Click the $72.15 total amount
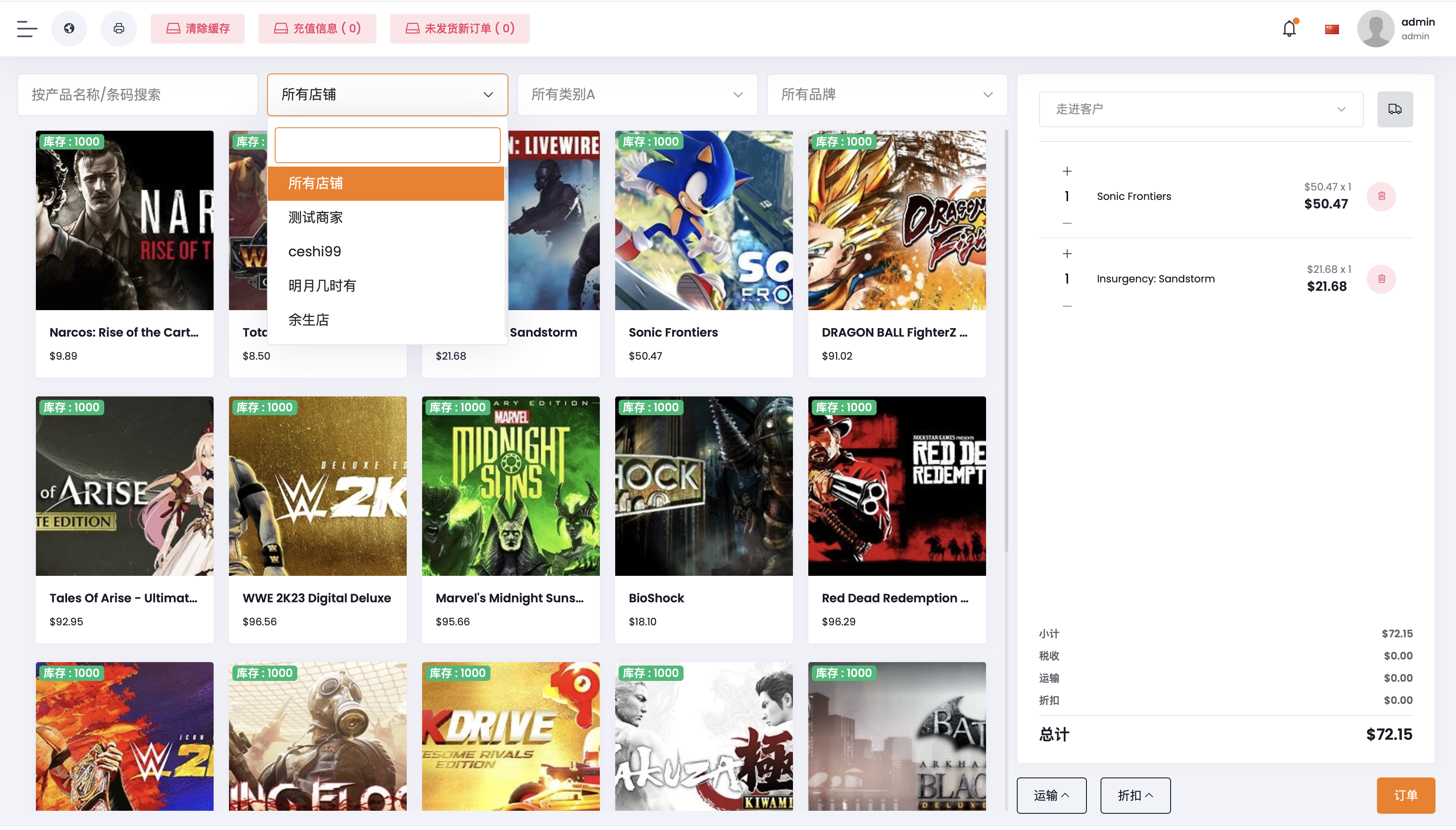Viewport: 1456px width, 830px height. pos(1389,734)
